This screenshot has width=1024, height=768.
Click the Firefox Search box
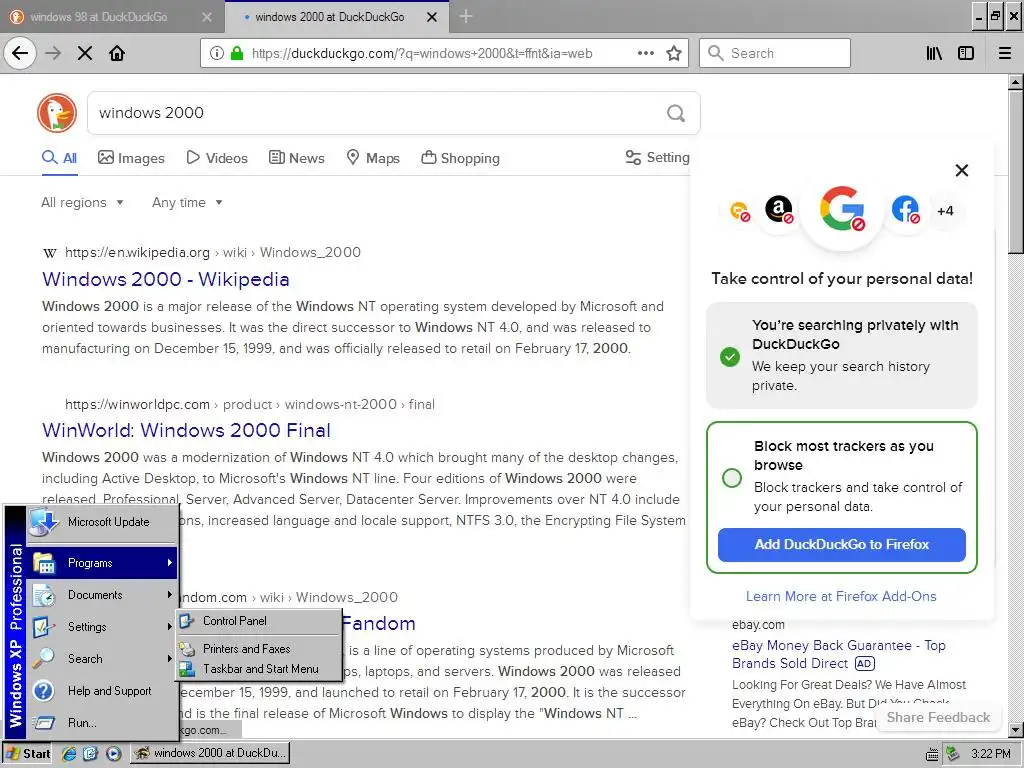(x=775, y=53)
